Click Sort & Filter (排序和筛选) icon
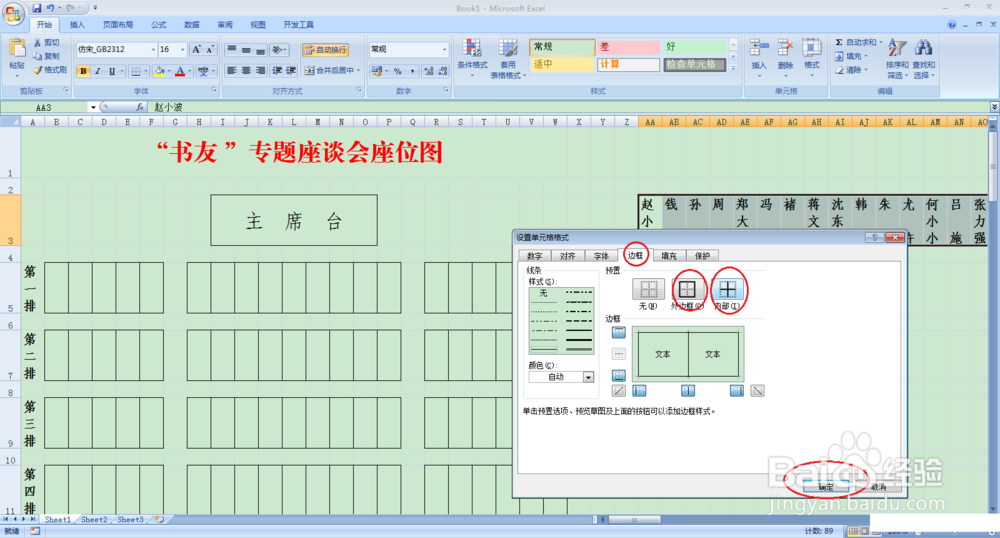Viewport: 1000px width, 538px height. point(897,48)
